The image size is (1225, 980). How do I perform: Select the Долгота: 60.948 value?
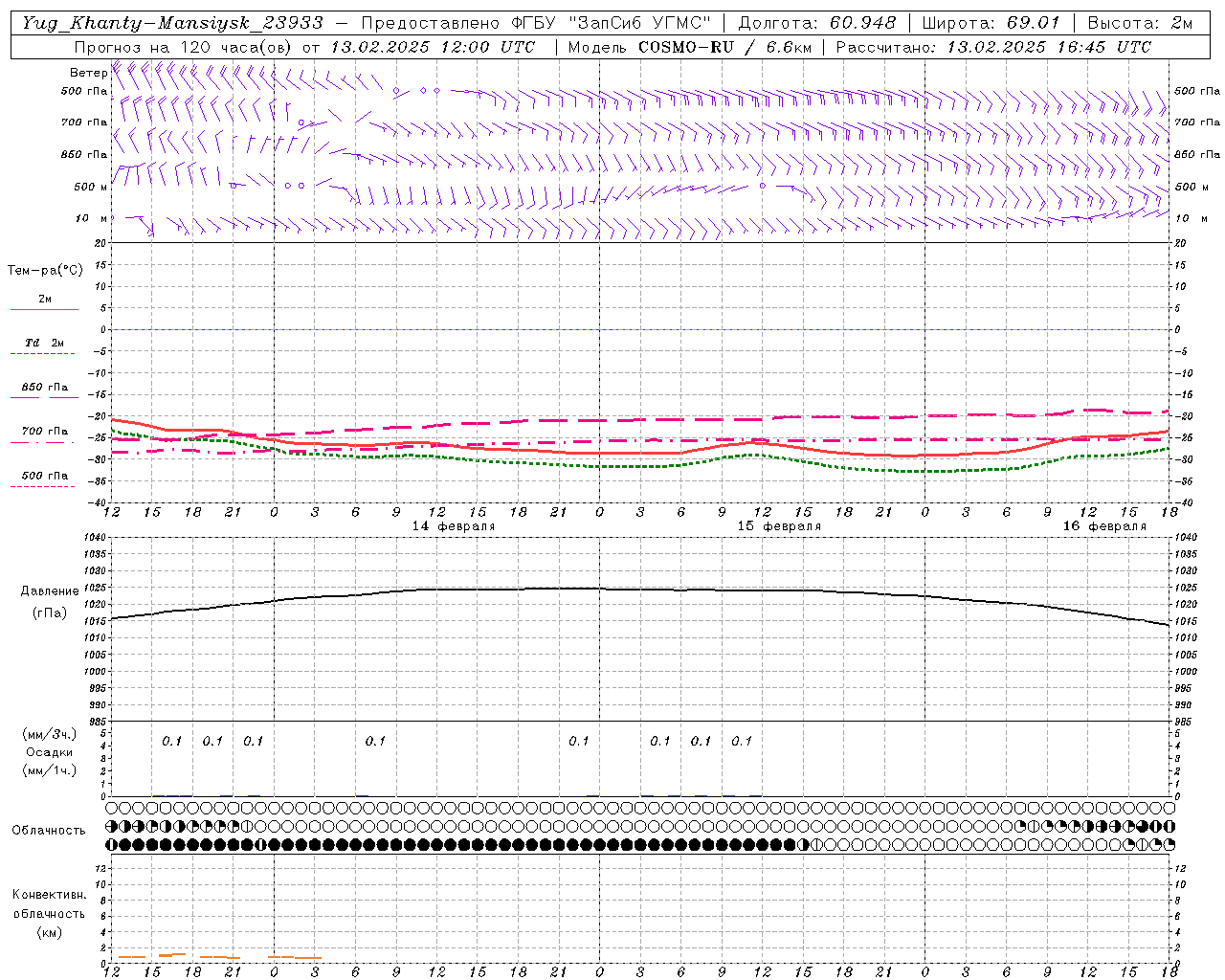pos(817,23)
